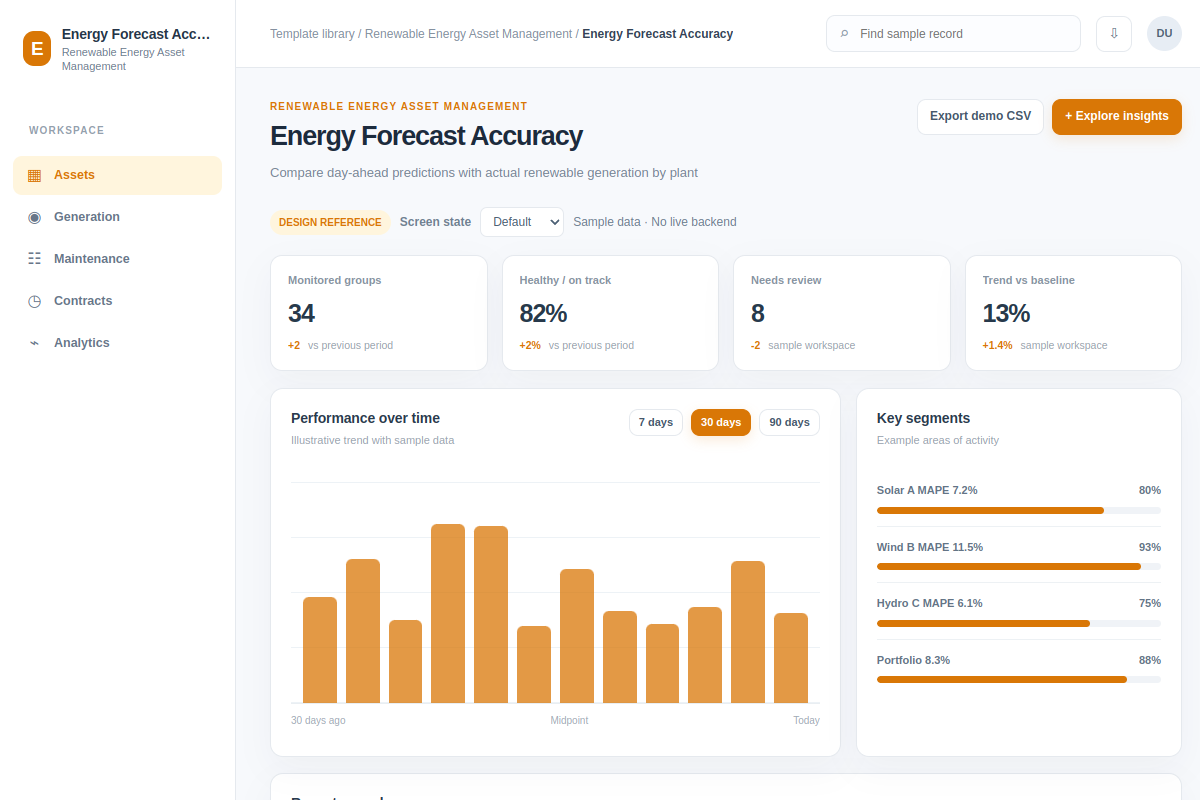Click the orange E app logo
The height and width of the screenshot is (800, 1200).
point(37,48)
